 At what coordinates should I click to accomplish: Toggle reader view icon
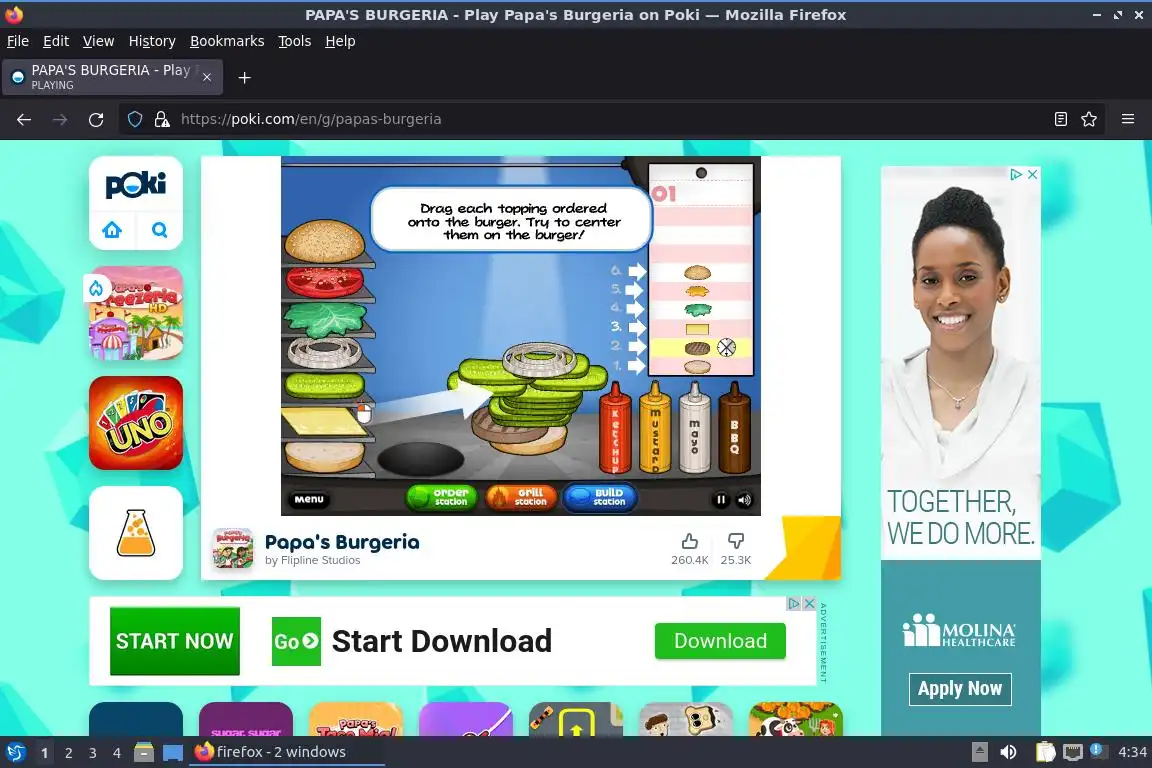coord(1060,119)
